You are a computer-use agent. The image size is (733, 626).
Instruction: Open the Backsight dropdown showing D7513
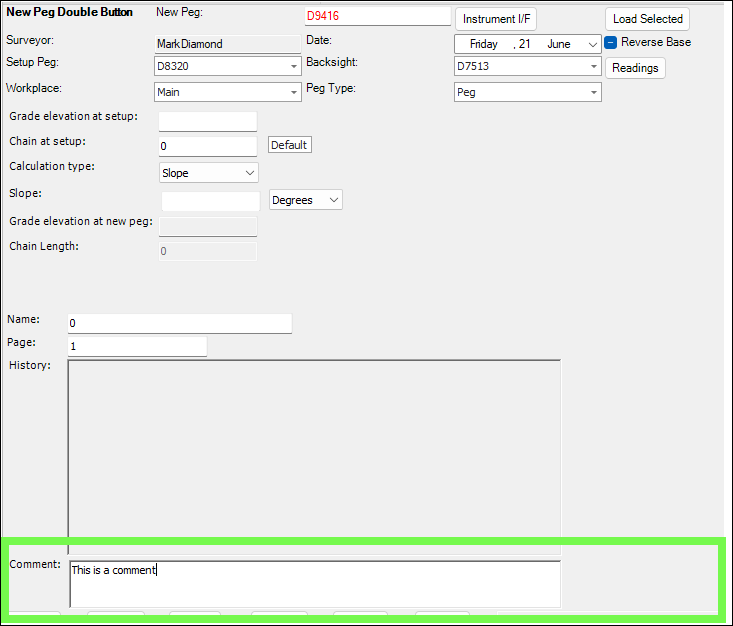[594, 67]
